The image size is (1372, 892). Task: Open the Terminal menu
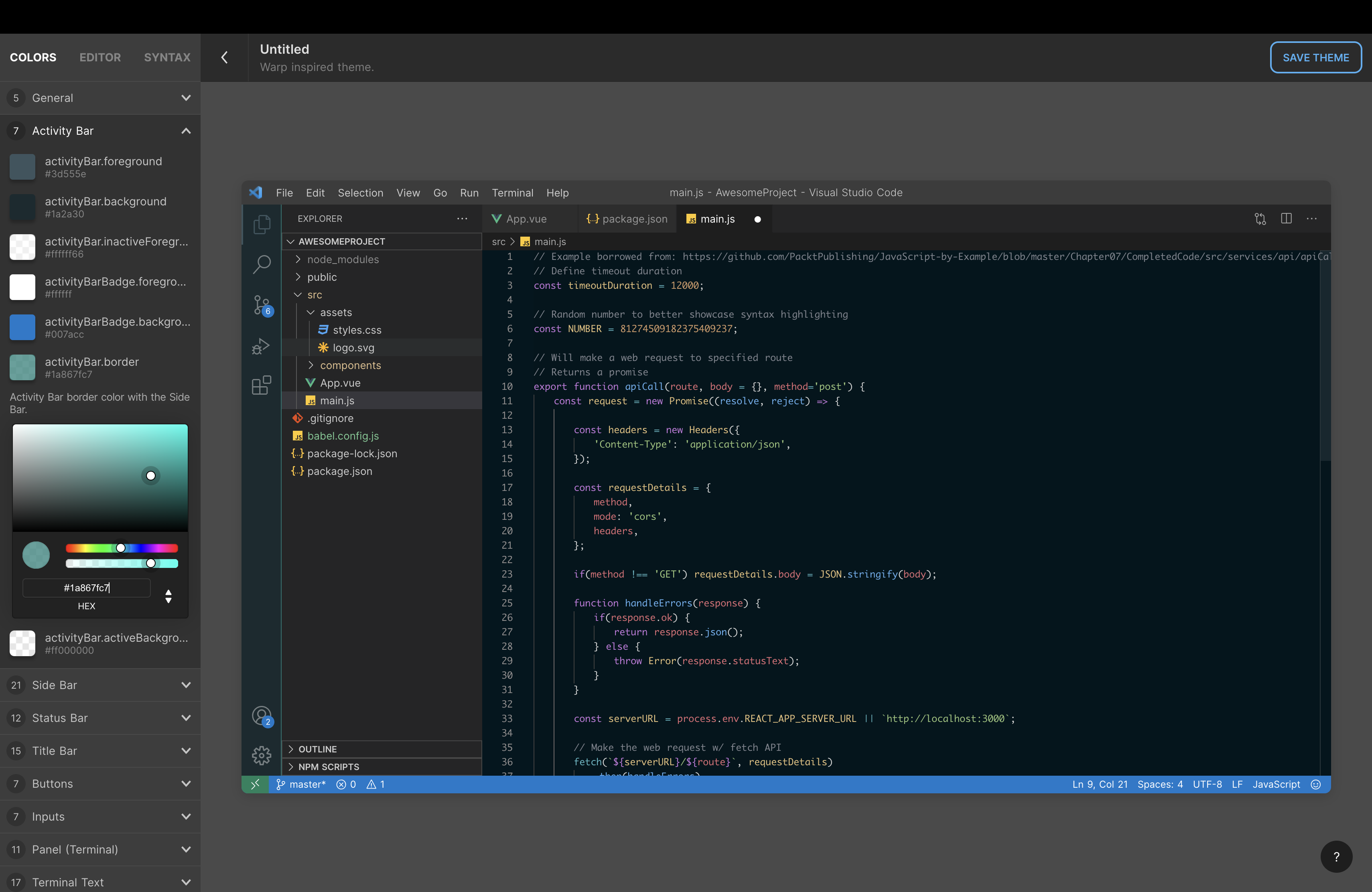coord(512,193)
